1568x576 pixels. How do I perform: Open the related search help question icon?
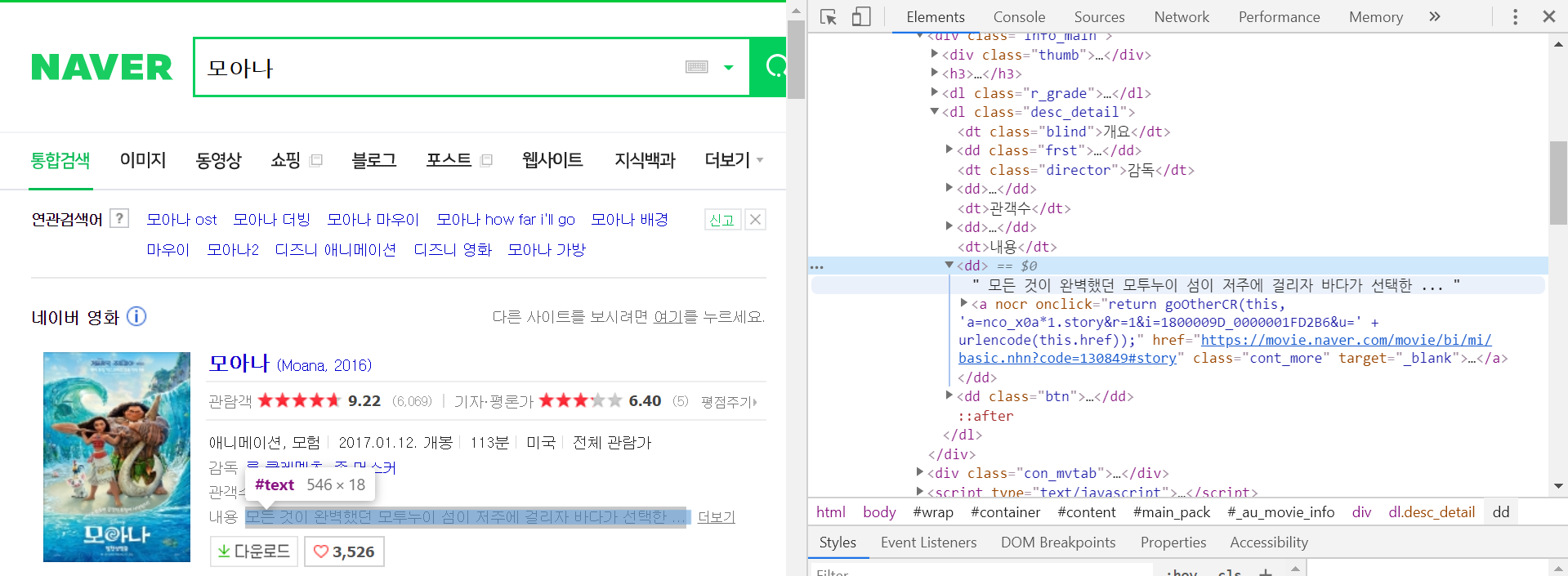(119, 218)
